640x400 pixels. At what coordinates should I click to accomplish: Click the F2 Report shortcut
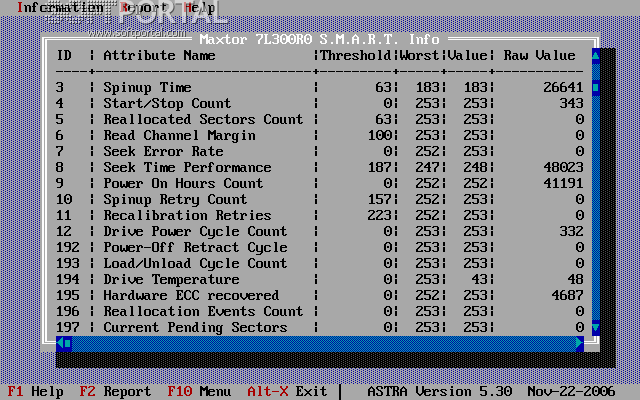tap(115, 391)
